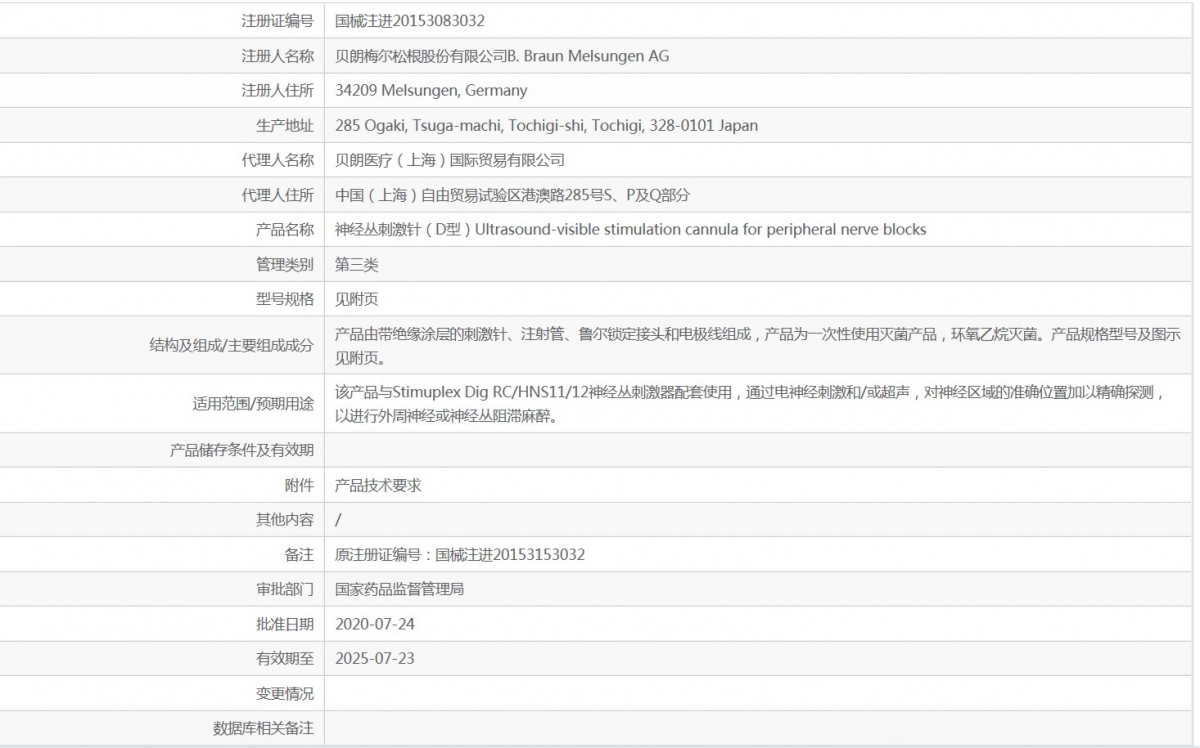Viewport: 1200px width, 748px height.
Task: Click the '审批部门' field label
Action: click(285, 589)
